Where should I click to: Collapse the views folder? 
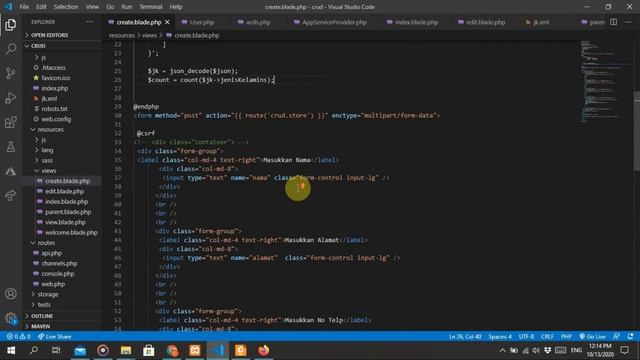[48, 171]
